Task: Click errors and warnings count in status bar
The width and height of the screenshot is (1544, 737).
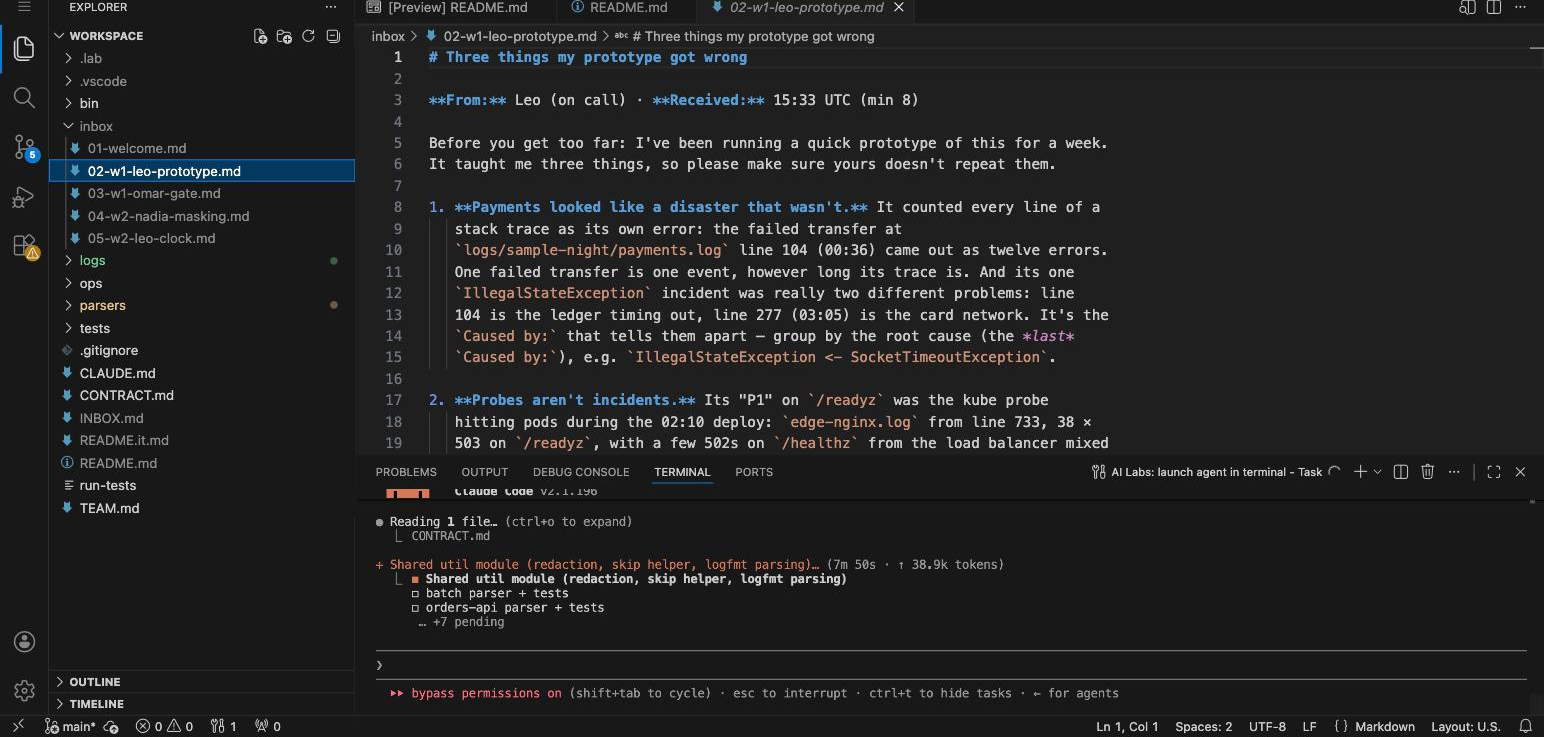Action: [164, 727]
